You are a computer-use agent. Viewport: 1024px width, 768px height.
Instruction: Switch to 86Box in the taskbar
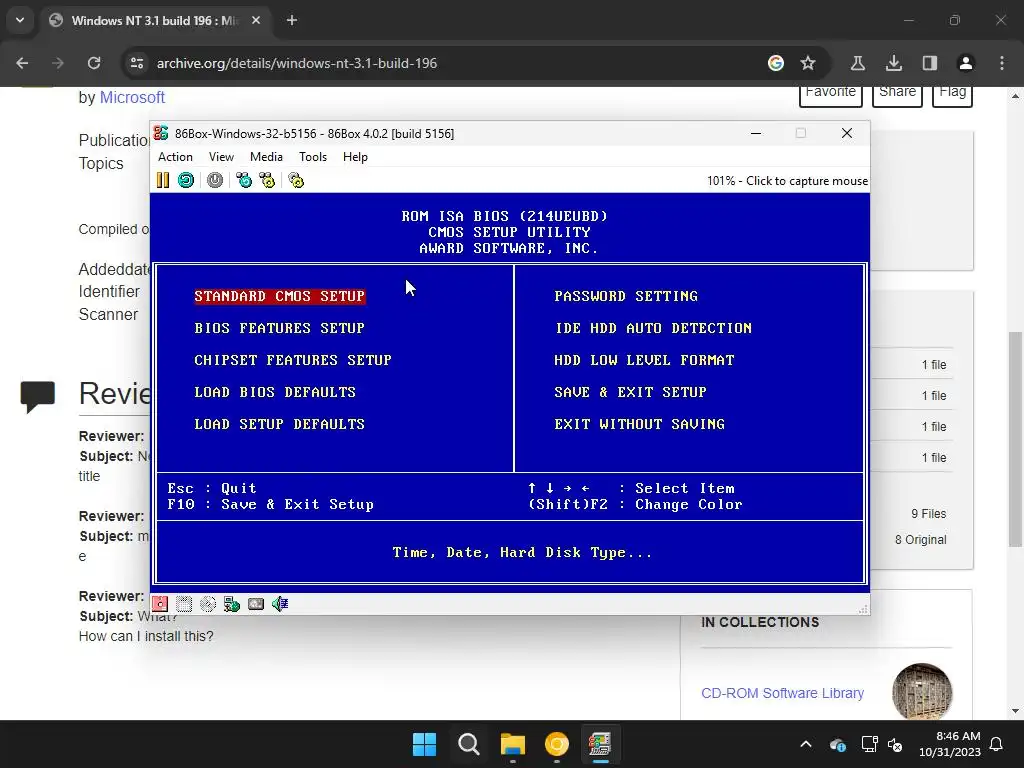[x=600, y=744]
